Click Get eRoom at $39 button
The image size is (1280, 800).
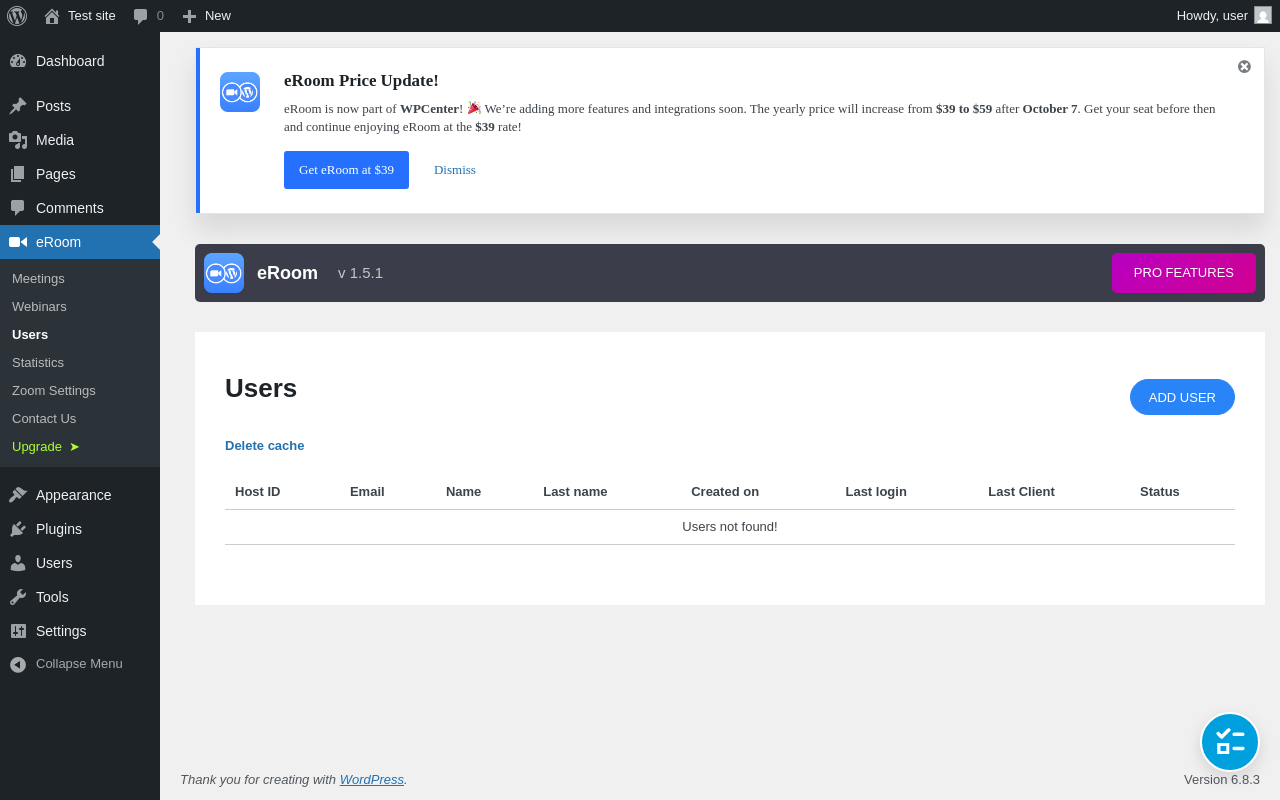(346, 170)
